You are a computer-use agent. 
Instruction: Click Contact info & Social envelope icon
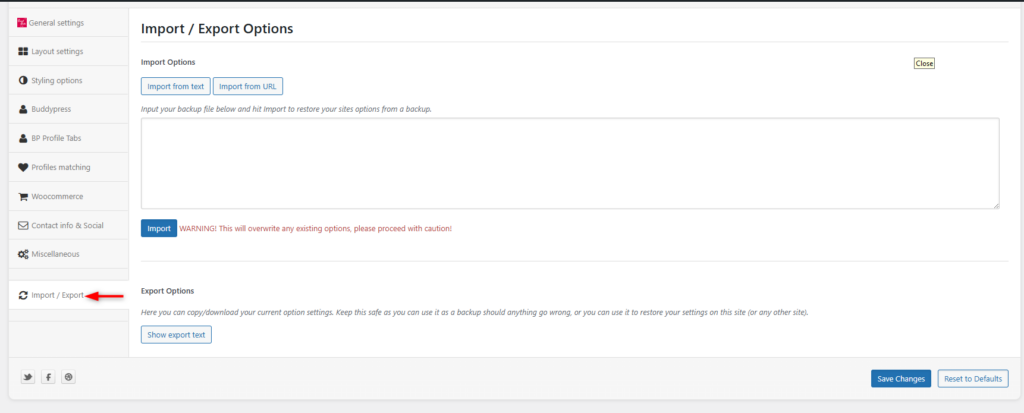pyautogui.click(x=23, y=225)
